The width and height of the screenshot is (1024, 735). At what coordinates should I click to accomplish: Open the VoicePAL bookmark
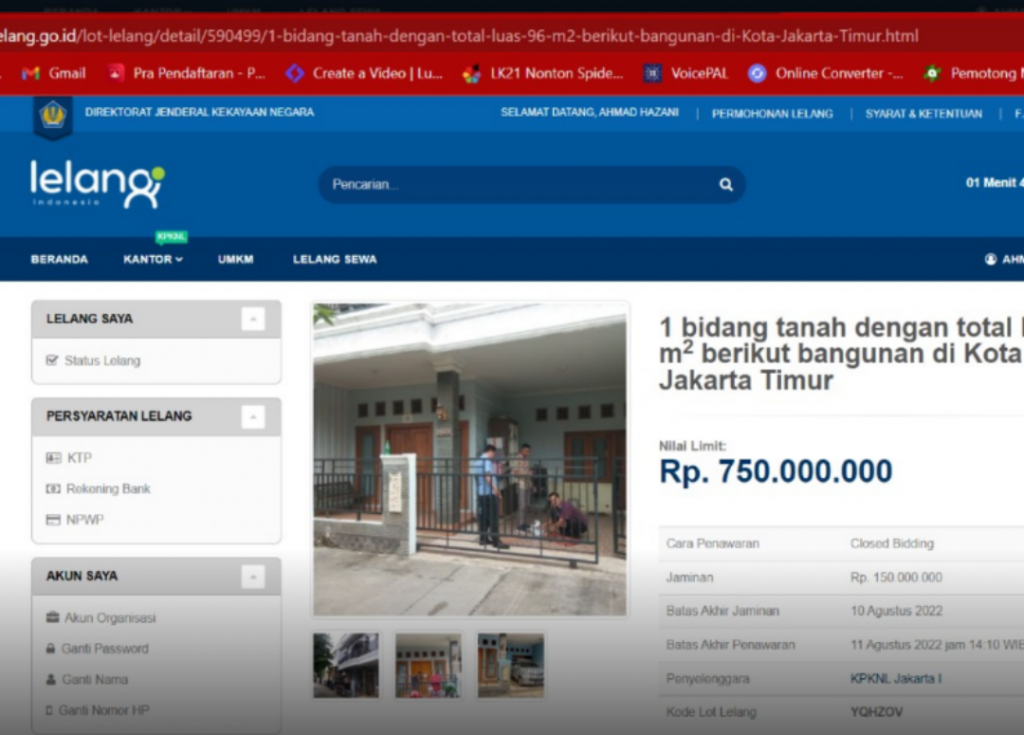point(685,73)
